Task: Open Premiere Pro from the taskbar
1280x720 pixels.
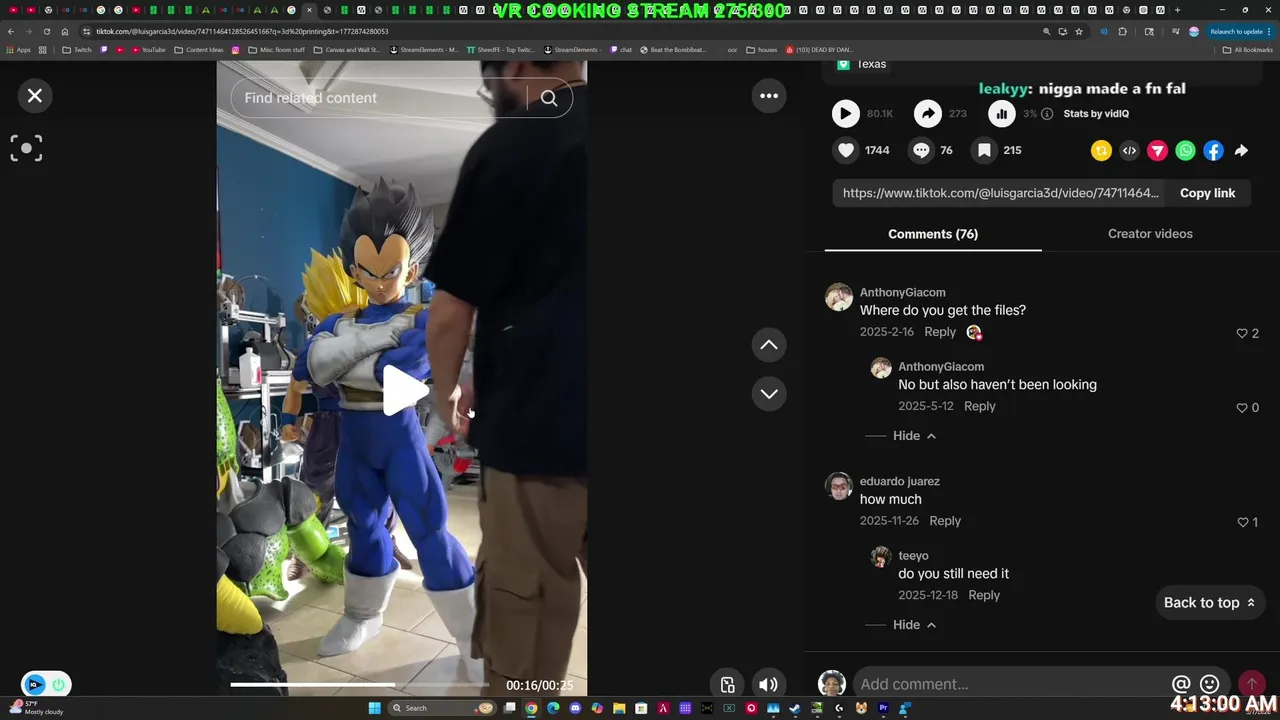Action: [883, 708]
